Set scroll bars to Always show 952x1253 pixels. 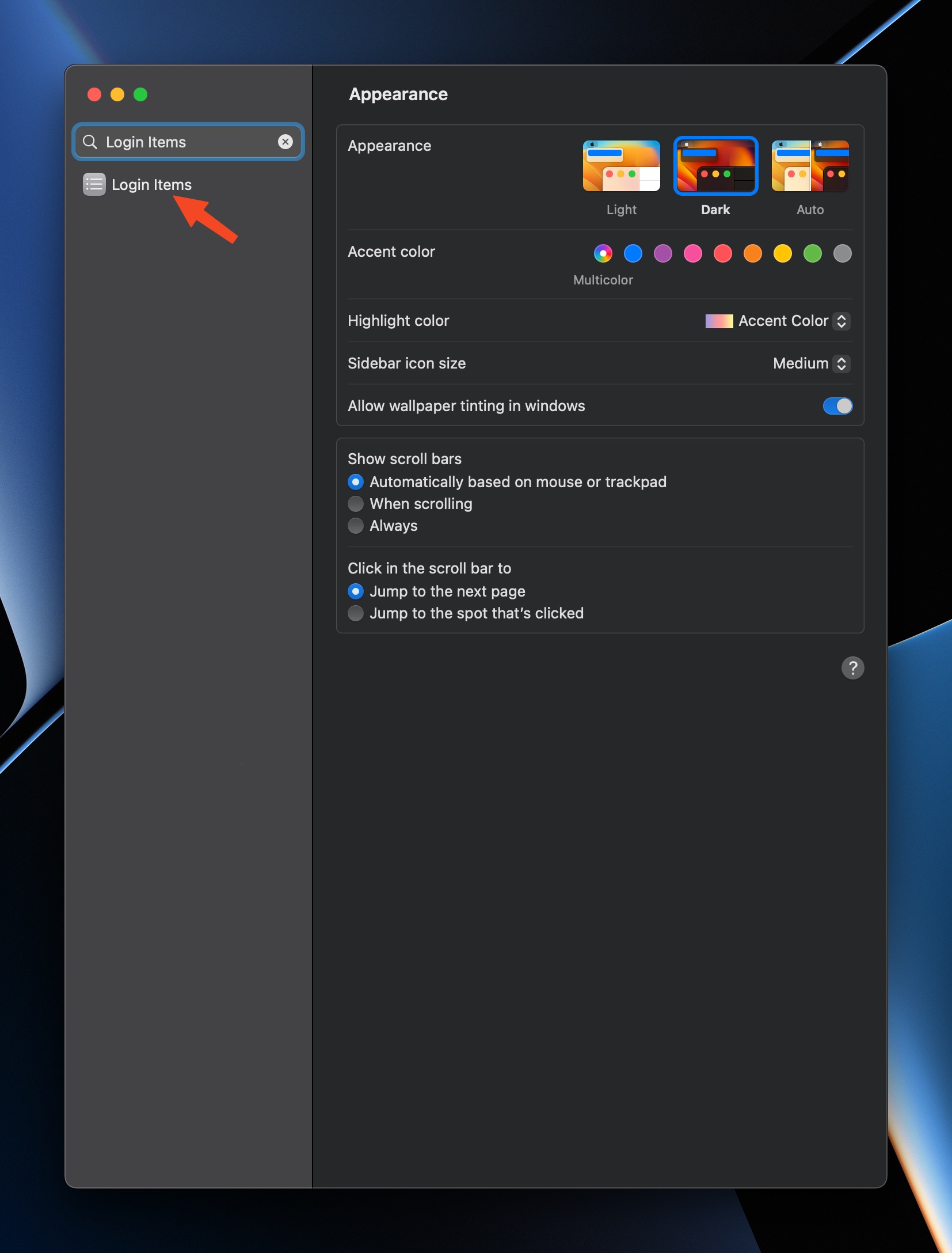(356, 526)
